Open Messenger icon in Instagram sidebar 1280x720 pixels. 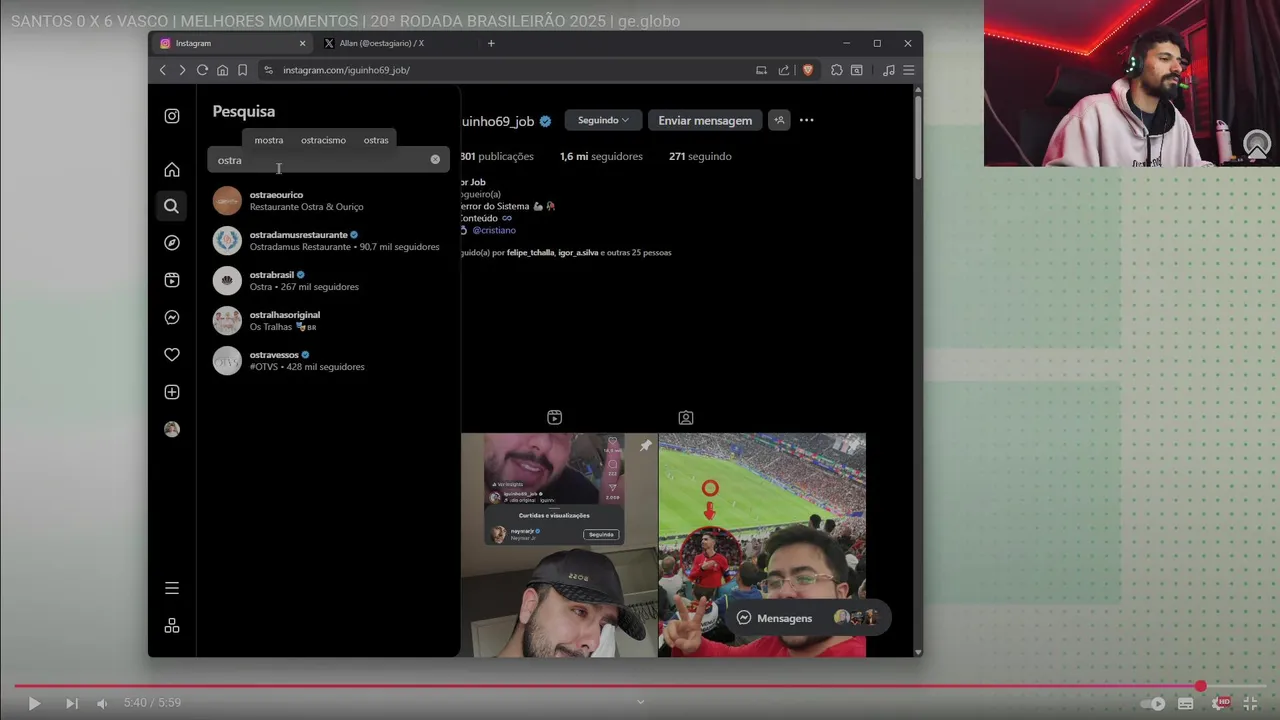point(172,317)
